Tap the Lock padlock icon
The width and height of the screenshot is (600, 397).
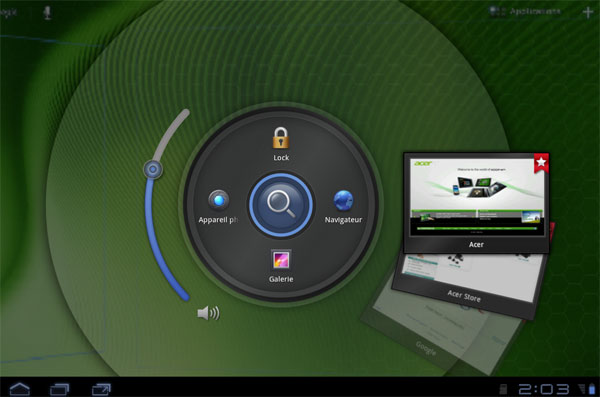coord(281,138)
